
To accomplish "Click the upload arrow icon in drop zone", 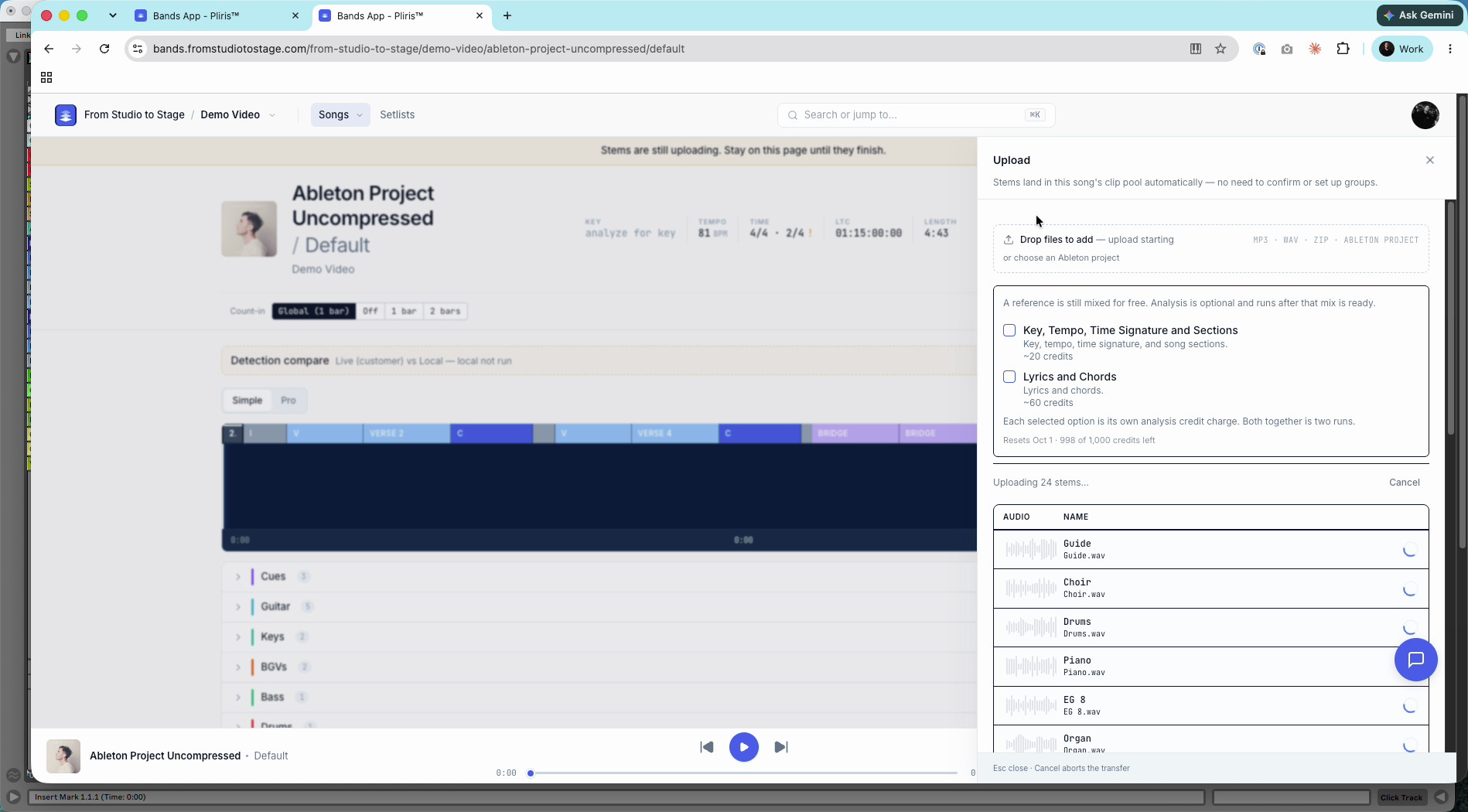I will (x=1008, y=240).
